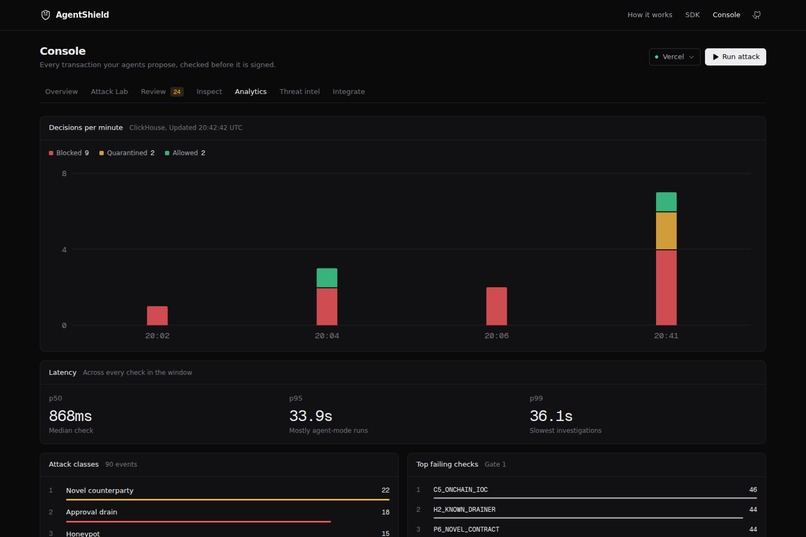Click the green Vercel status dot

(x=656, y=57)
